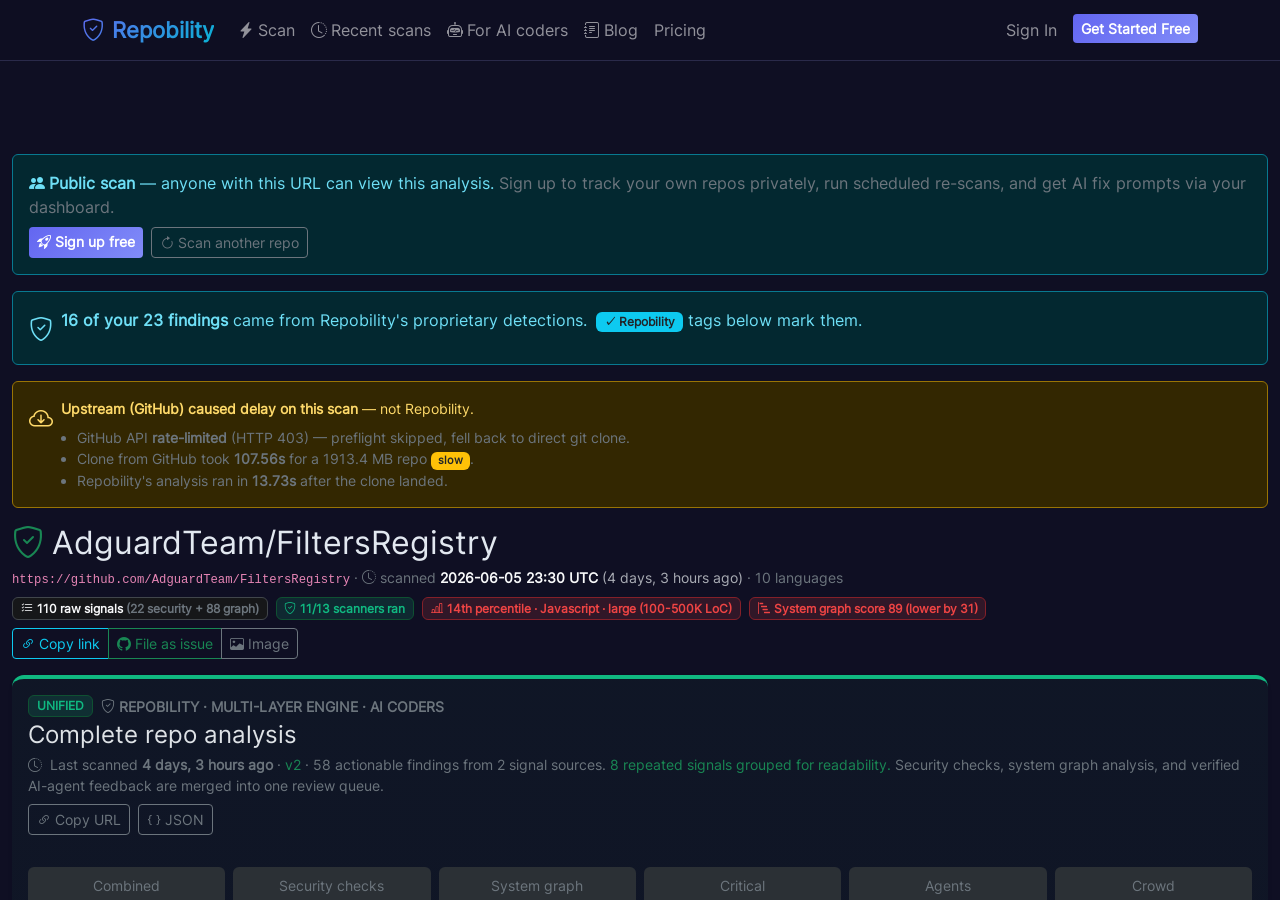Image resolution: width=1280 pixels, height=900 pixels.
Task: Click rocket icon on Sign up free
Action: (x=44, y=242)
